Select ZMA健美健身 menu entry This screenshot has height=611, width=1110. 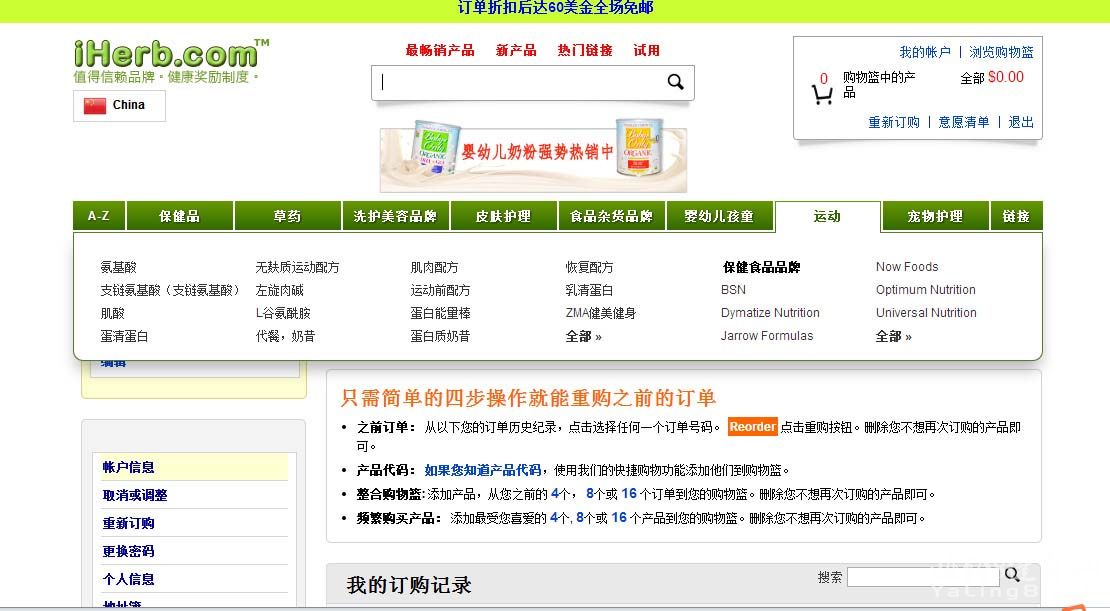pos(600,313)
